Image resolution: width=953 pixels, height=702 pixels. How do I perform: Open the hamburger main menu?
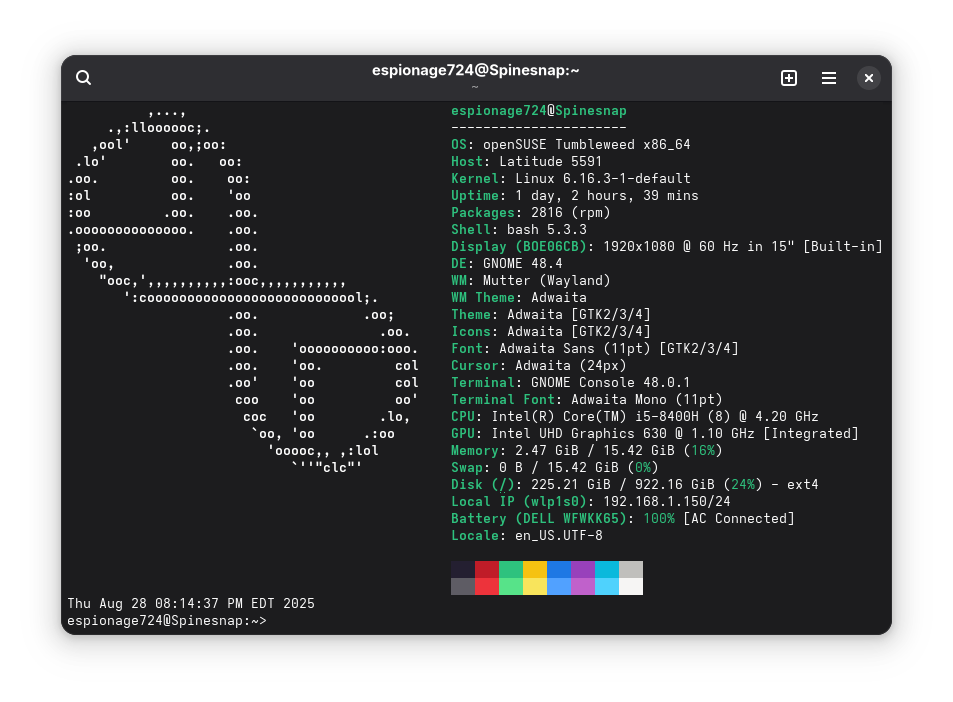pyautogui.click(x=829, y=78)
